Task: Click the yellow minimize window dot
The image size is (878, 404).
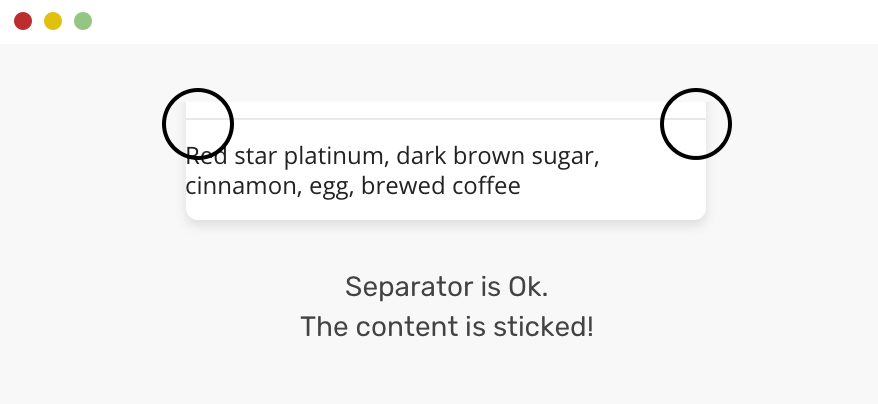Action: coord(53,21)
